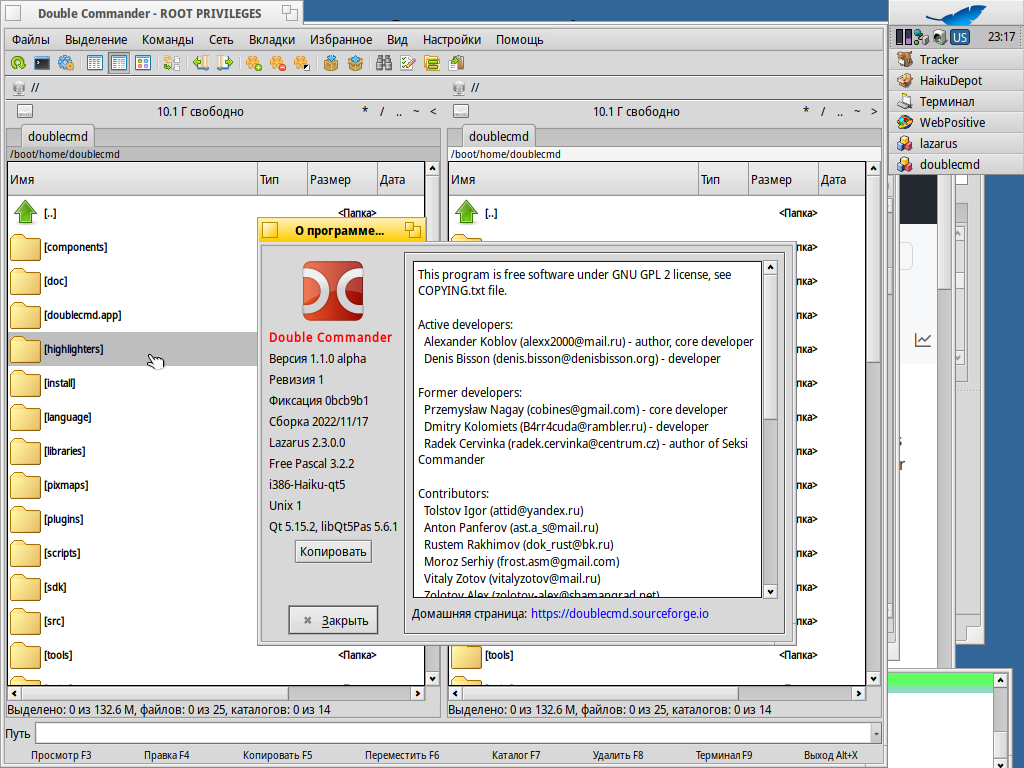Image resolution: width=1024 pixels, height=768 pixels.
Task: Open the Команды menu
Action: coord(168,40)
